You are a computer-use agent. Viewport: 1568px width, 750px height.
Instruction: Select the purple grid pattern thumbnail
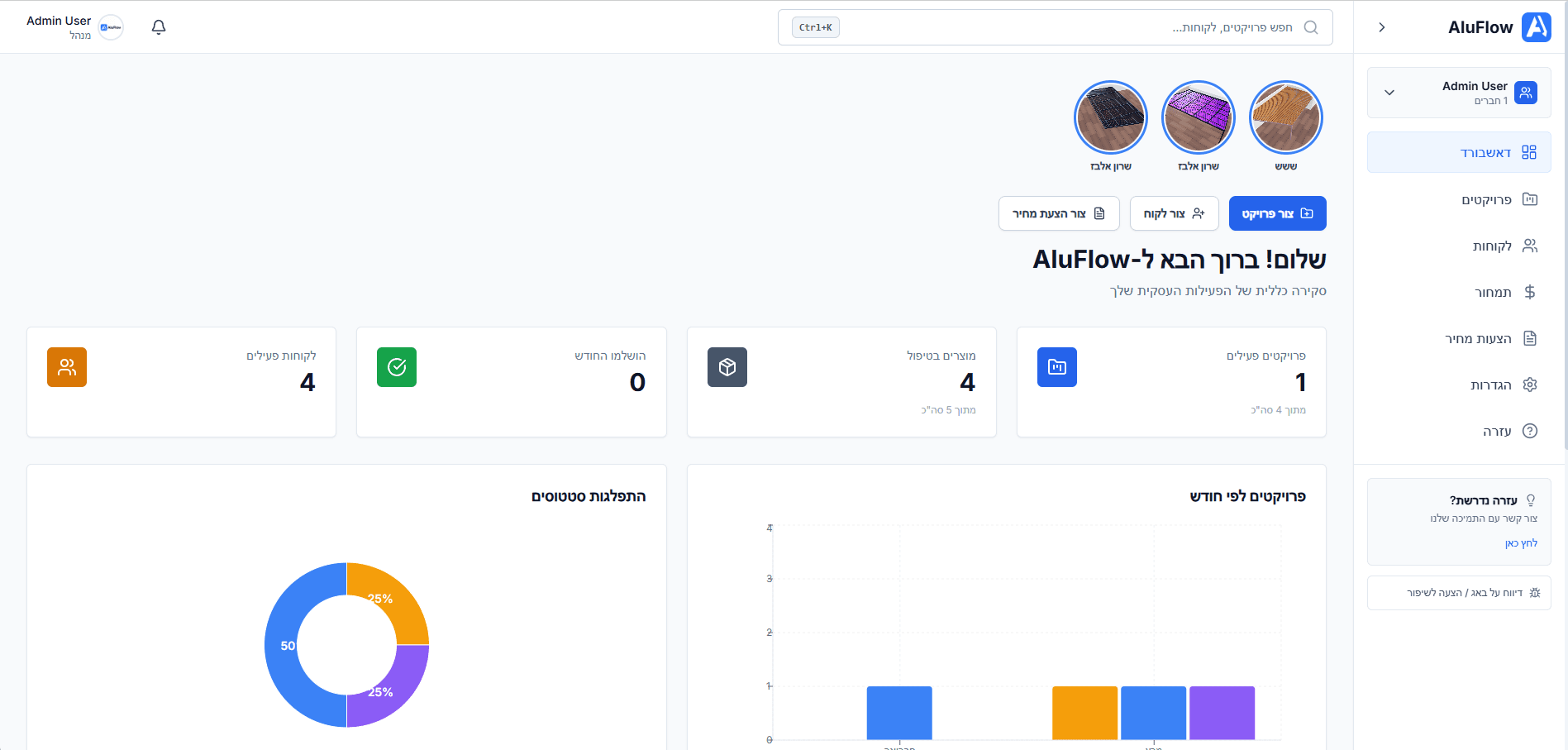[1198, 117]
